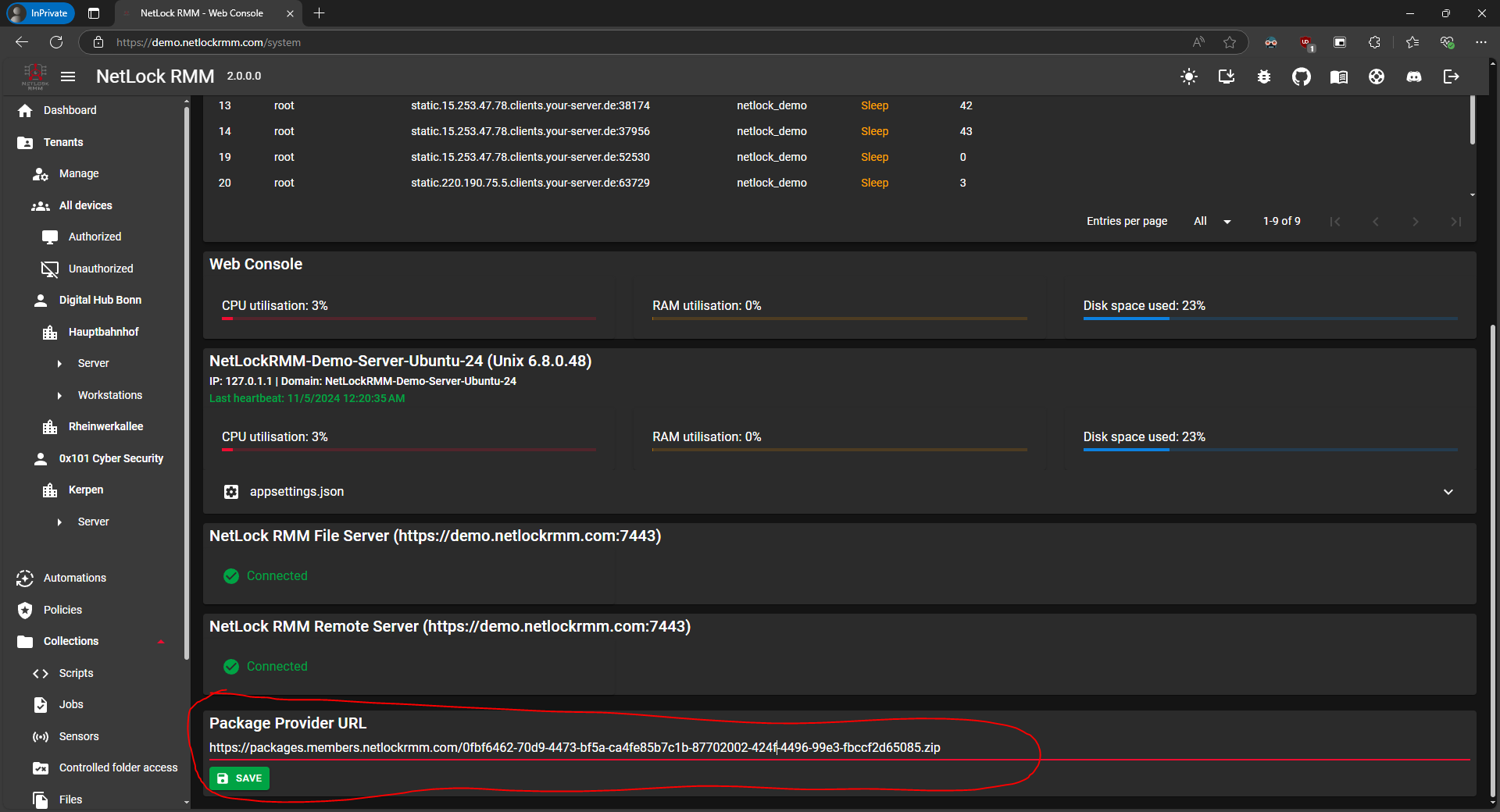Open a new browser tab
The height and width of the screenshot is (812, 1500).
(x=319, y=12)
